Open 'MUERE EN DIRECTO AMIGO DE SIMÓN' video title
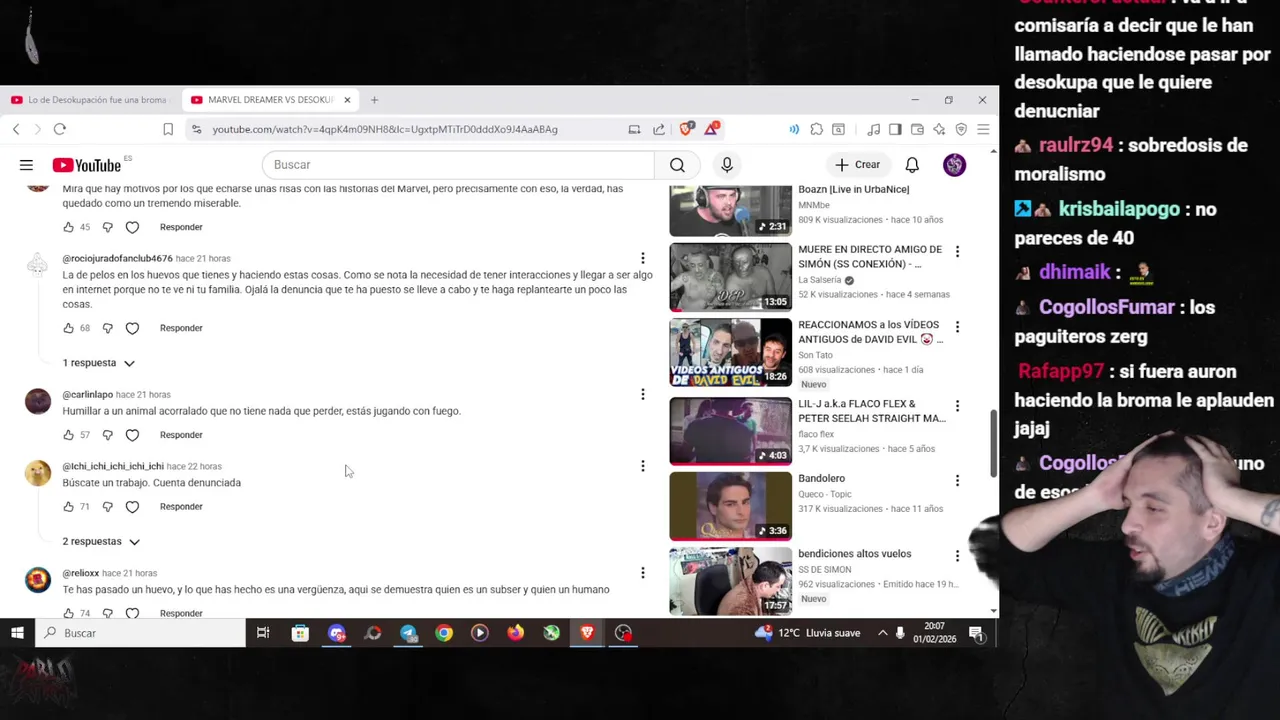Viewport: 1280px width, 720px height. point(870,257)
